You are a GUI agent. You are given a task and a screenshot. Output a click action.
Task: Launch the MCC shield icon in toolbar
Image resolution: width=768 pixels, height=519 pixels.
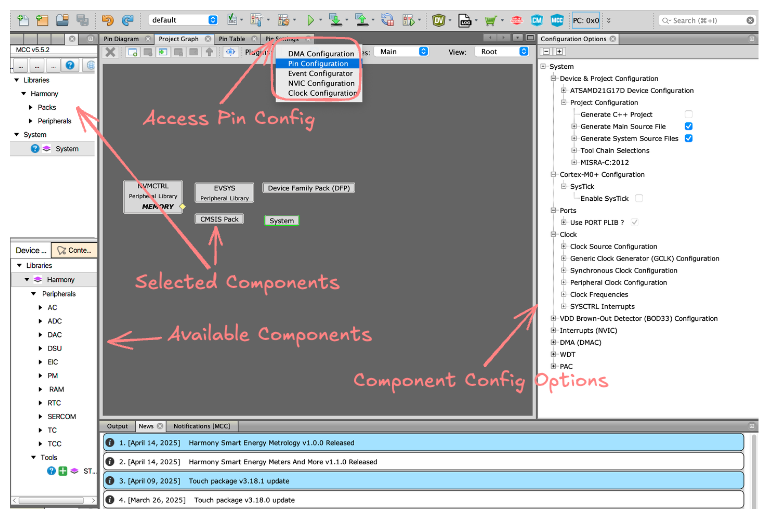pos(557,20)
